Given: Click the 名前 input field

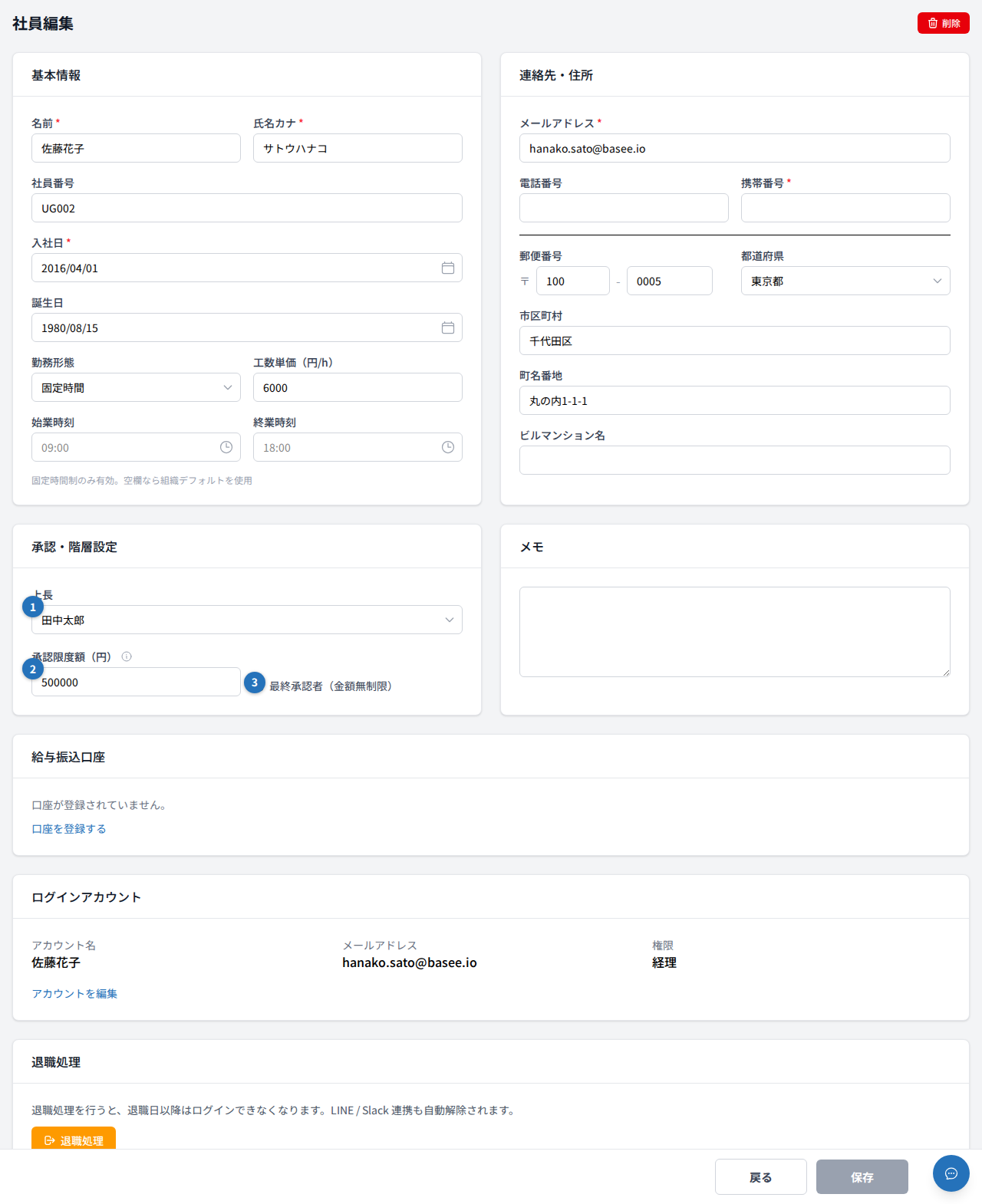Looking at the screenshot, I should point(136,148).
